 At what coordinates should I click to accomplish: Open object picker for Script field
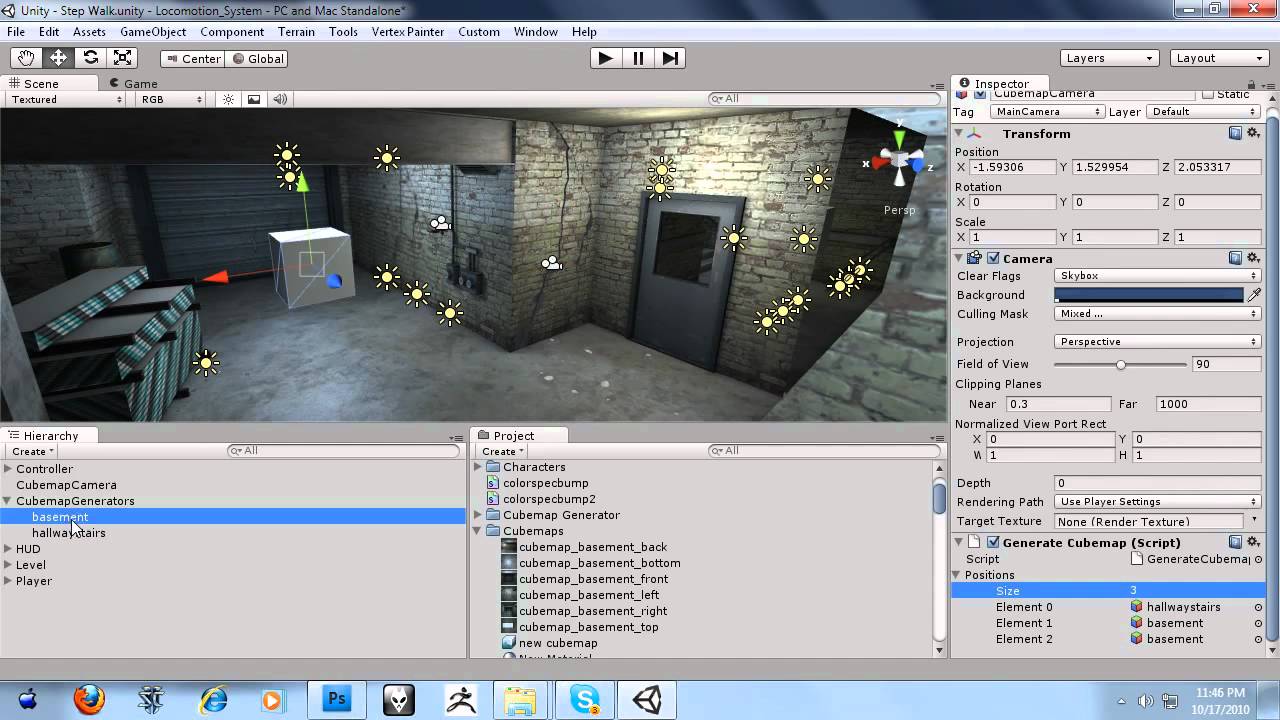pos(1258,559)
